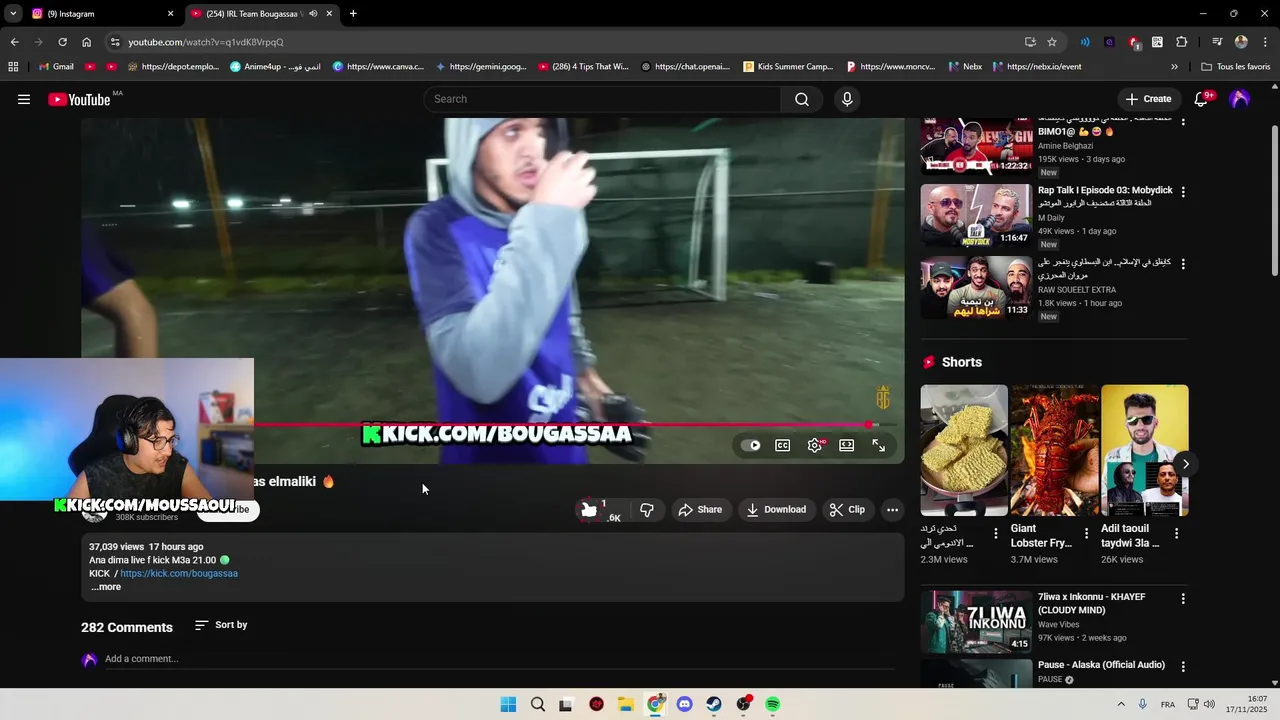Click the page vertical scrollbar

point(1274,200)
